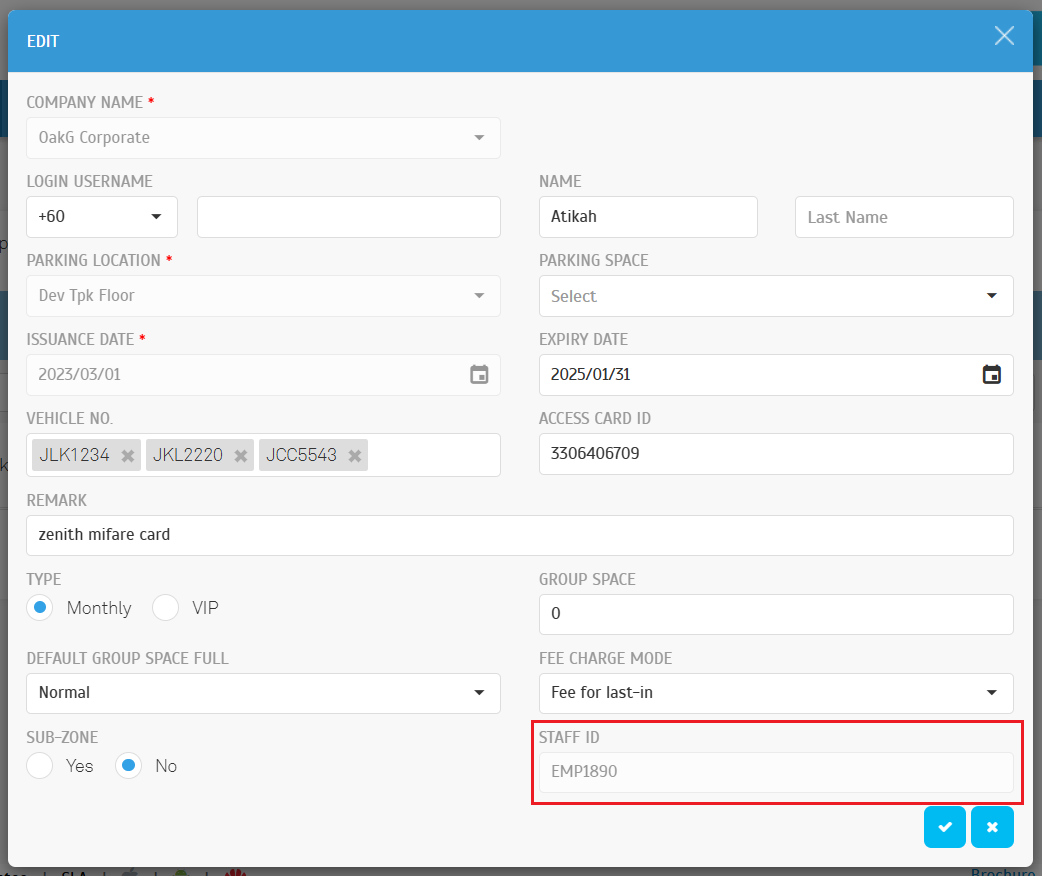The image size is (1042, 876).
Task: Click the Group Space input
Action: 775,614
